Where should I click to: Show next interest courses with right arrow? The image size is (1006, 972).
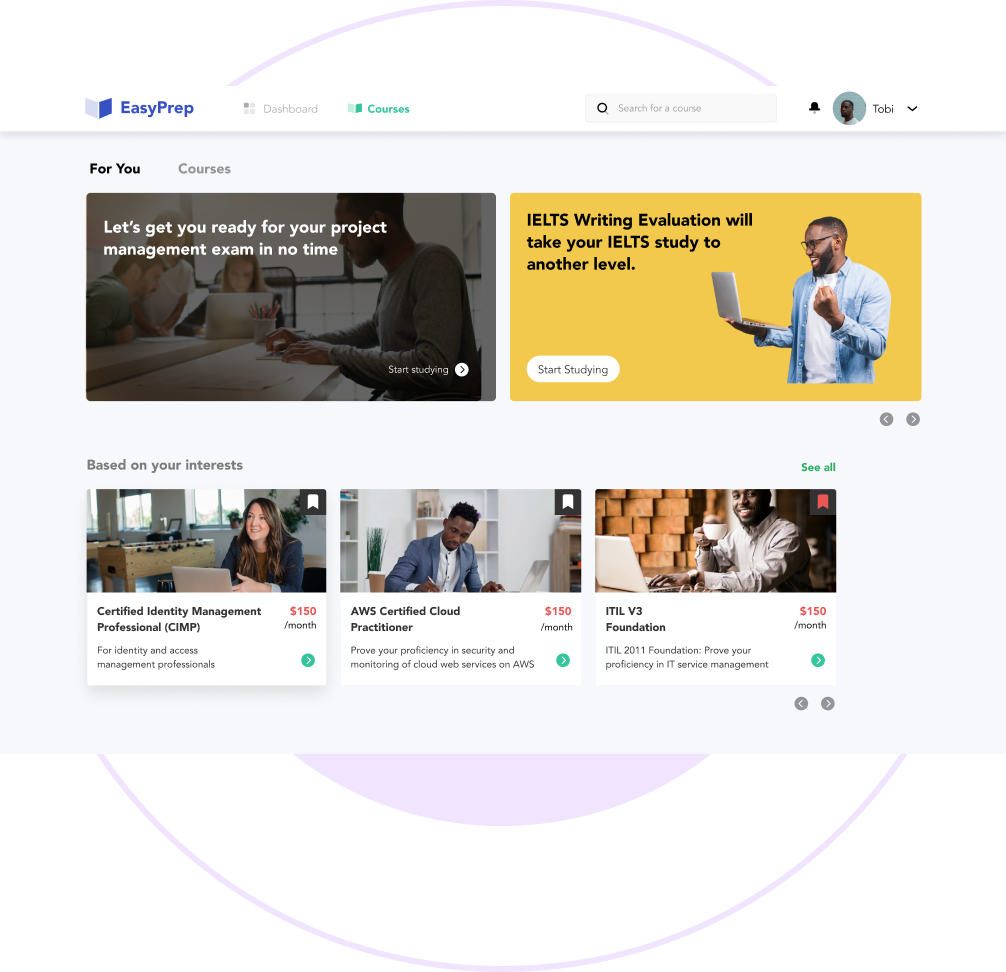coord(828,704)
